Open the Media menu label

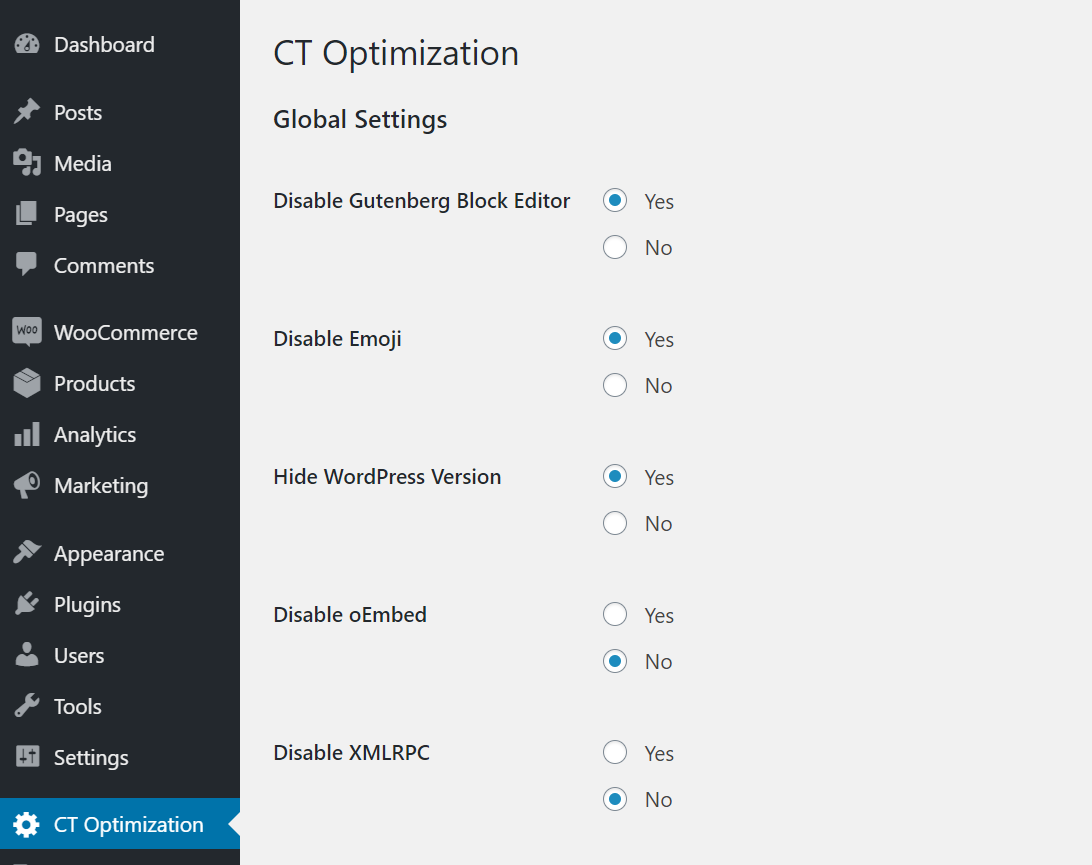[83, 164]
